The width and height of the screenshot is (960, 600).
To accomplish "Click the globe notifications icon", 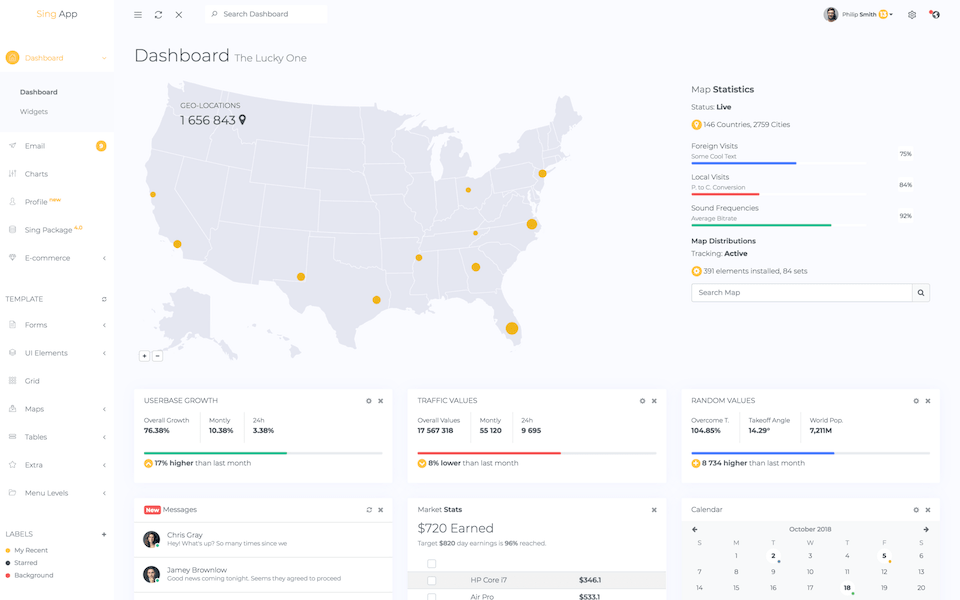I will (x=933, y=15).
